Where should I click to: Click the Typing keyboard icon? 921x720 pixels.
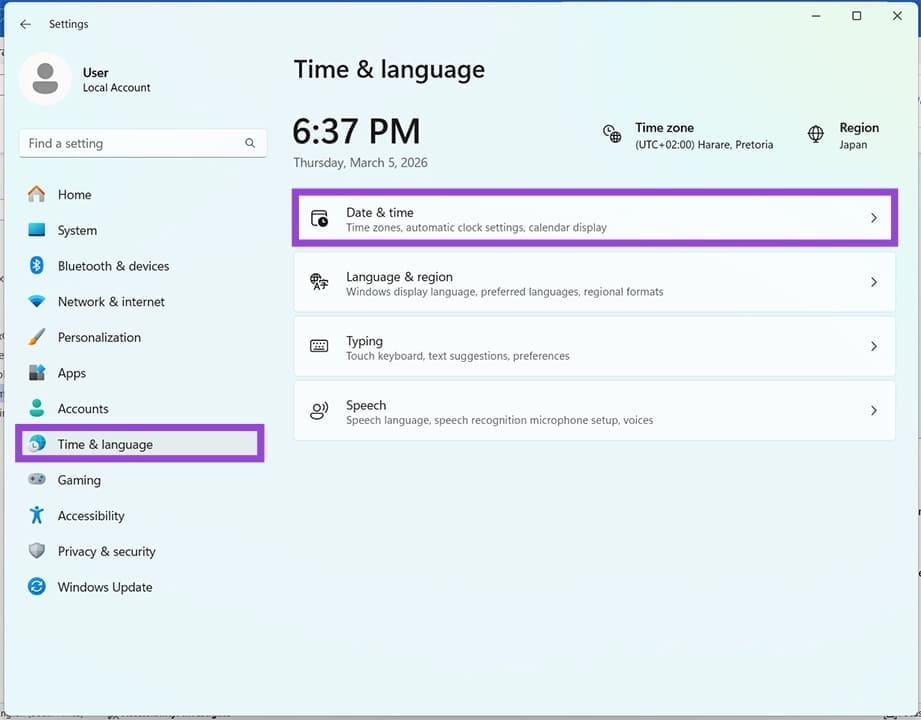coord(317,346)
